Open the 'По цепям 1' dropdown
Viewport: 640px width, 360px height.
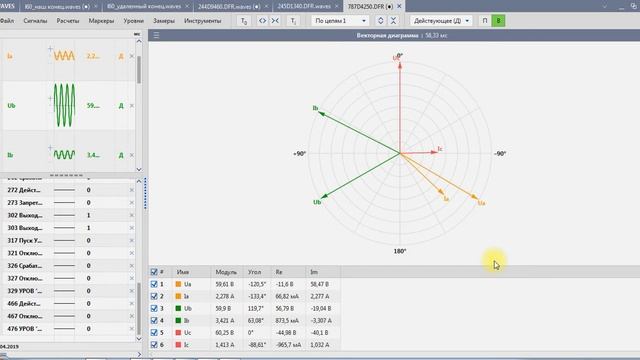[x=340, y=21]
